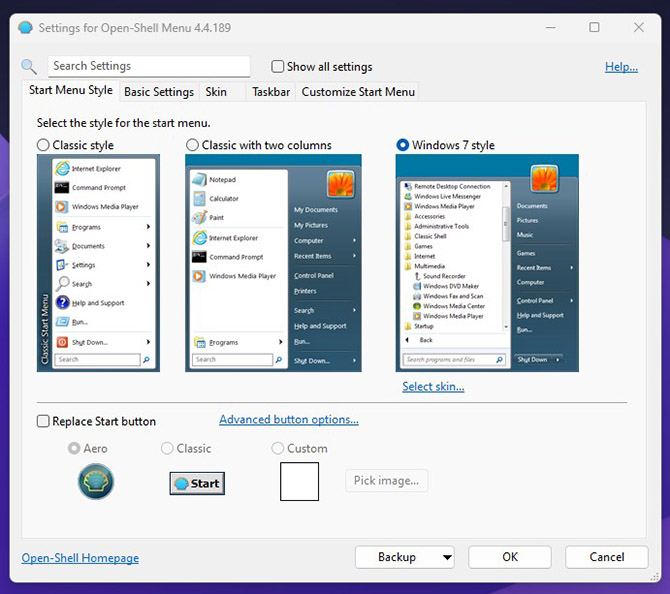Click the Open-Shell title bar icon

(x=25, y=28)
